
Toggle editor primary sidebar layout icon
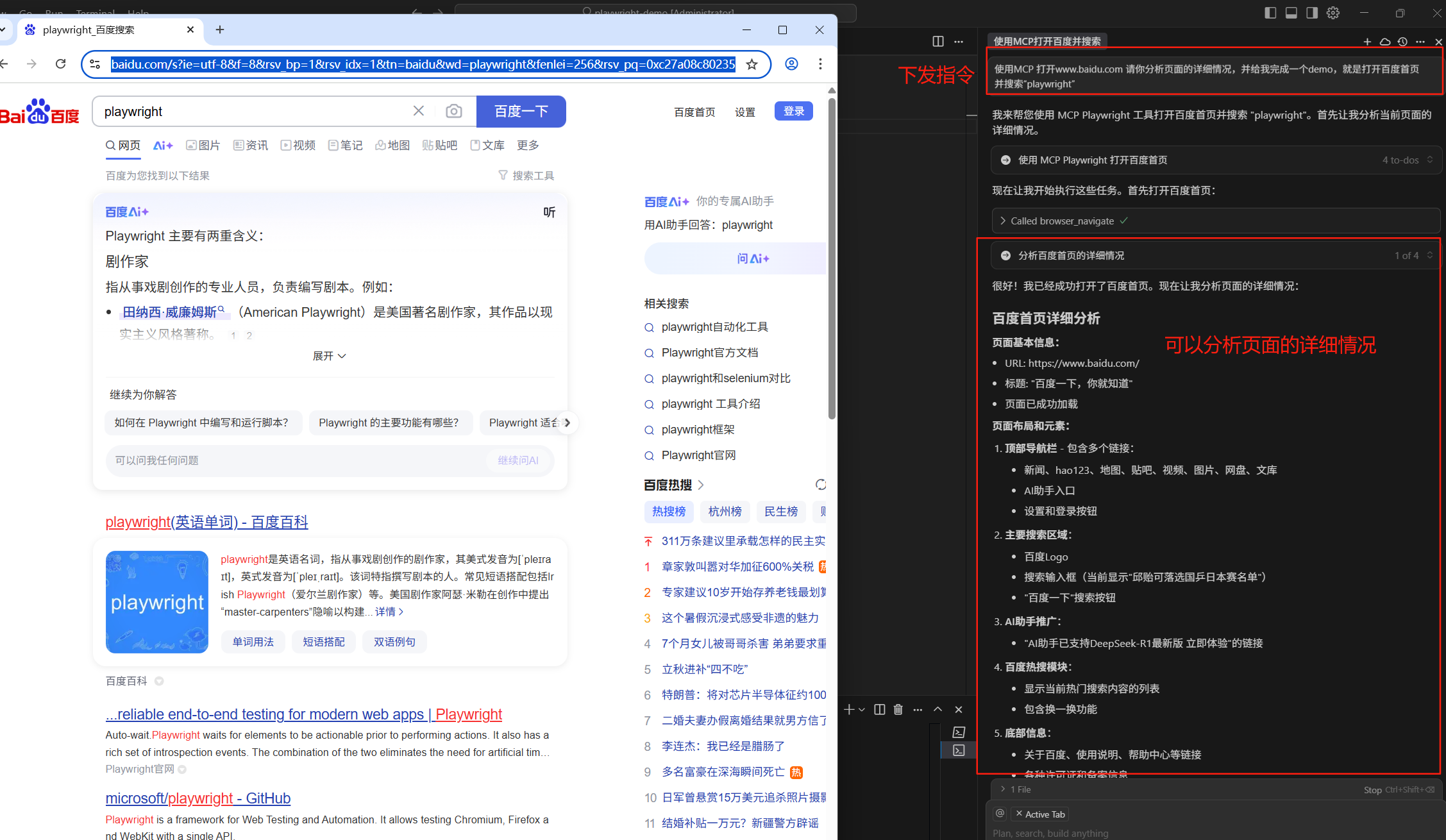[1270, 13]
